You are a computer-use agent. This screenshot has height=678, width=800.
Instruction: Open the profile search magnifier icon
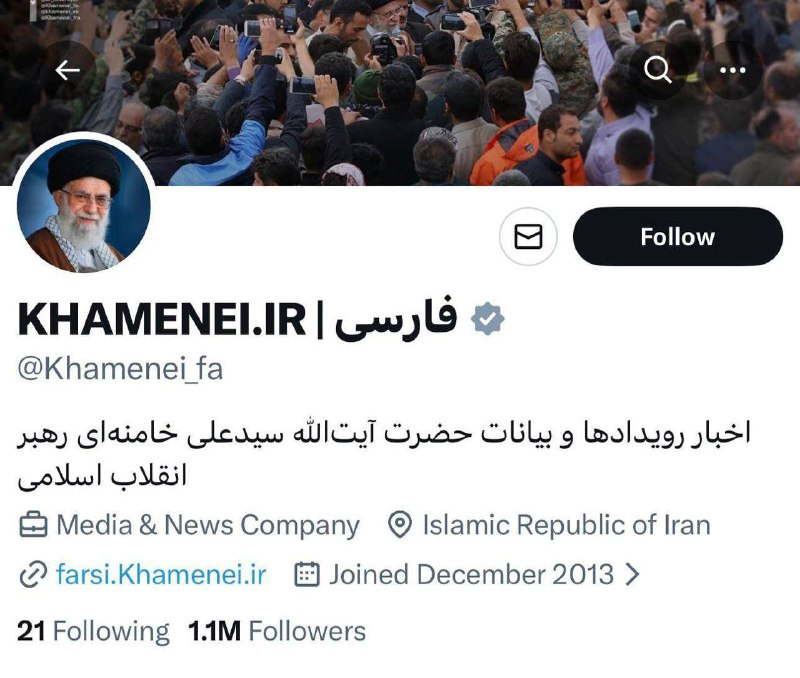[657, 70]
